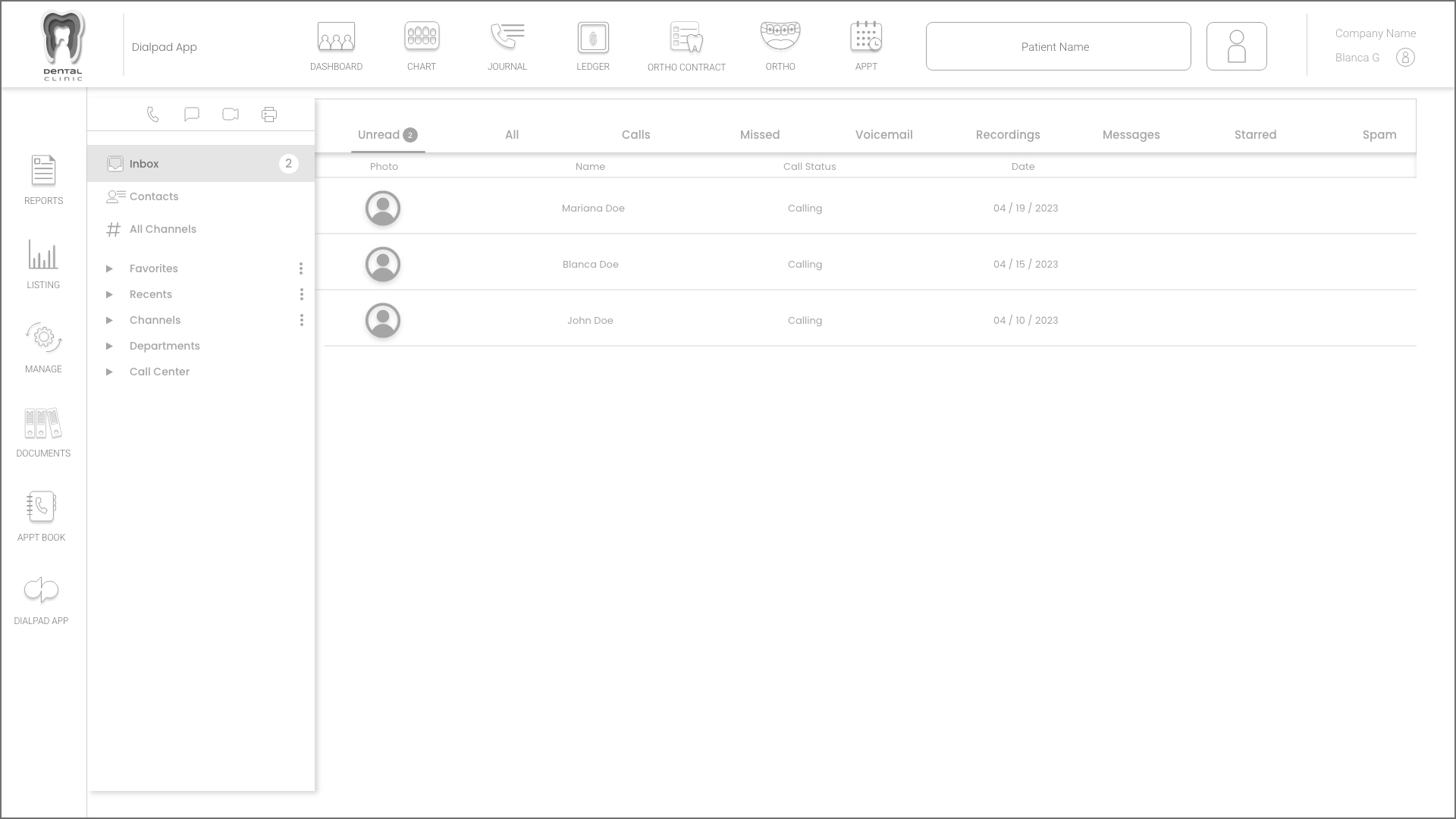This screenshot has height=819, width=1456.
Task: Expand the Call Center section
Action: 109,372
